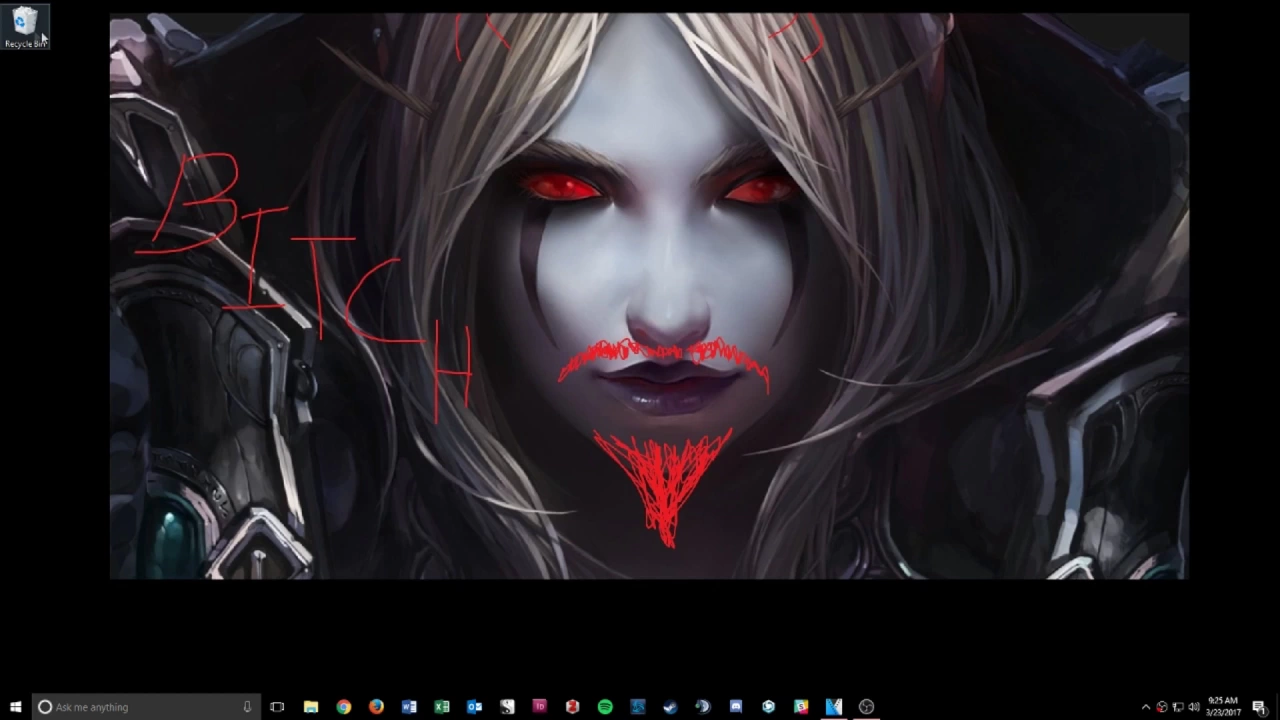Open the Windows Start menu

tap(15, 707)
